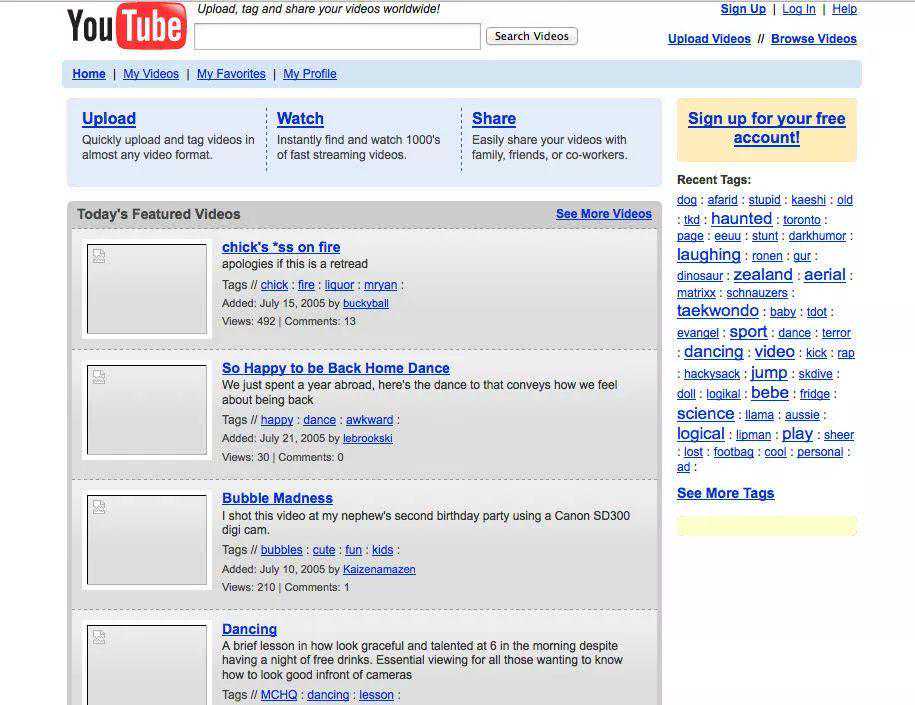Click the So Happy Dance video thumbnail

pyautogui.click(x=146, y=410)
